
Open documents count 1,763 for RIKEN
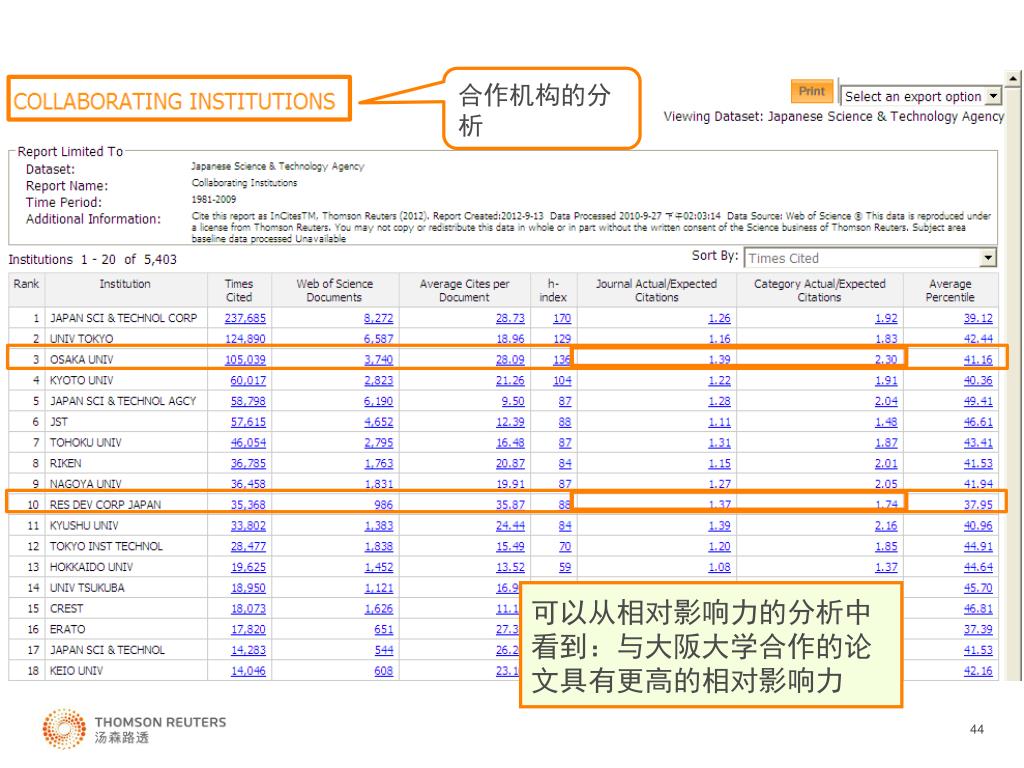(x=379, y=464)
